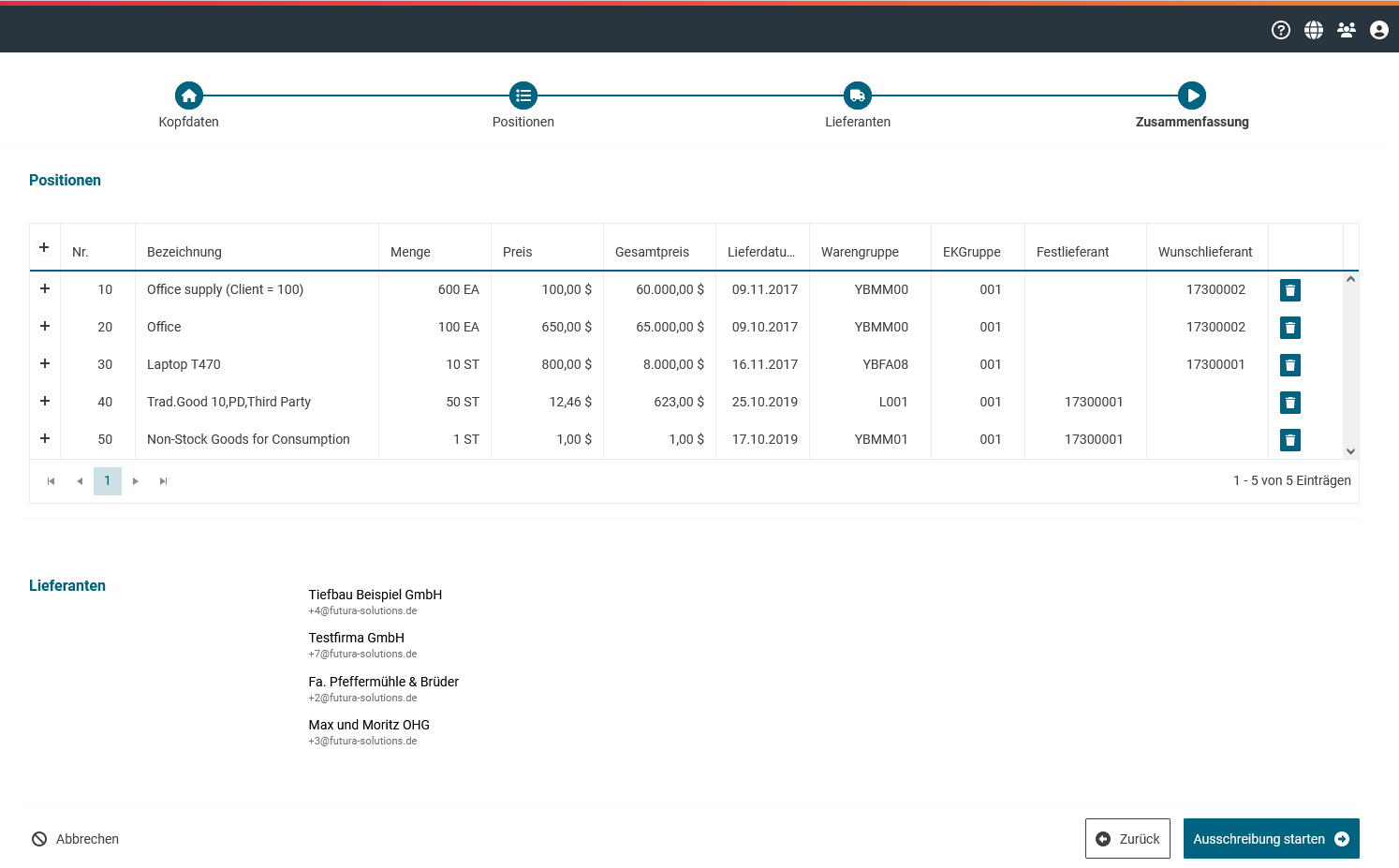1399x868 pixels.
Task: Select supplier Fa. Pfeffermühle & Brüder
Action: [384, 682]
